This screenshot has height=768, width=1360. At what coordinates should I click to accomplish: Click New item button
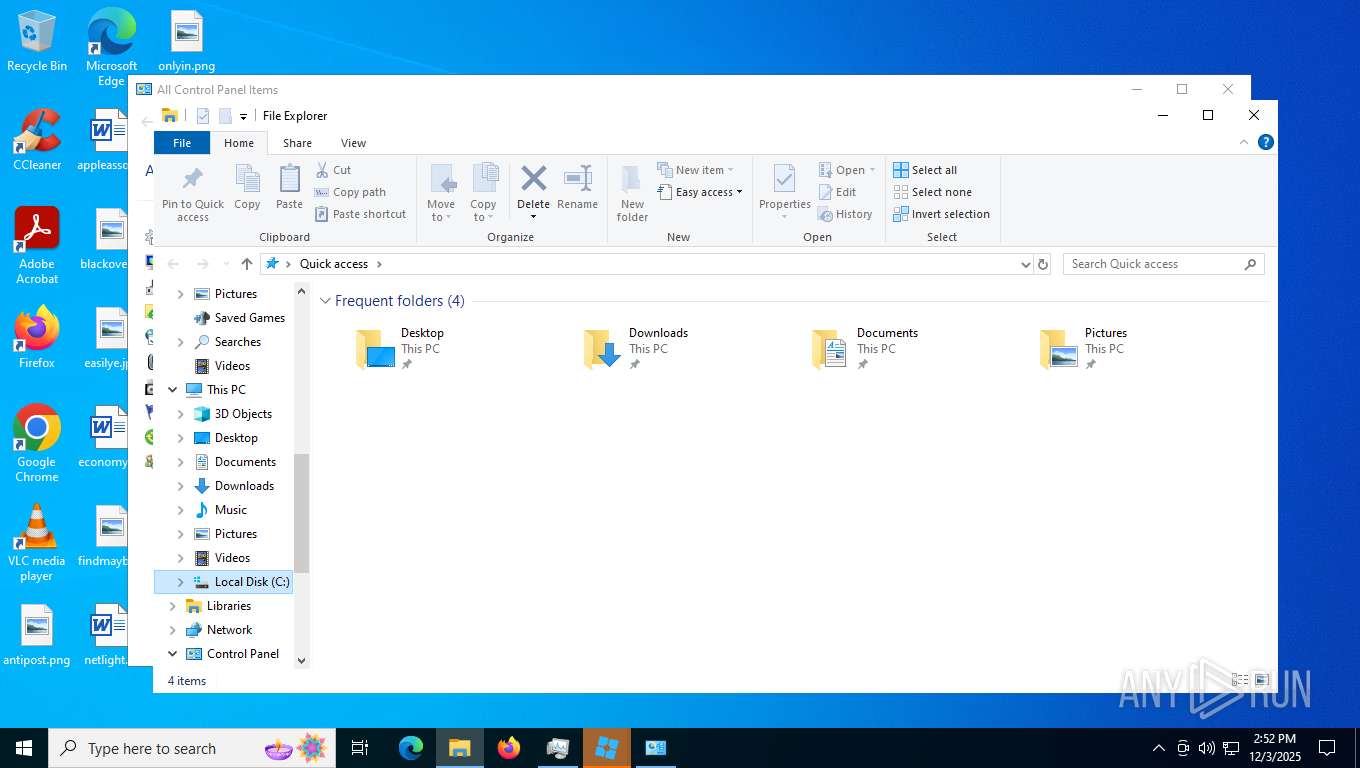696,170
